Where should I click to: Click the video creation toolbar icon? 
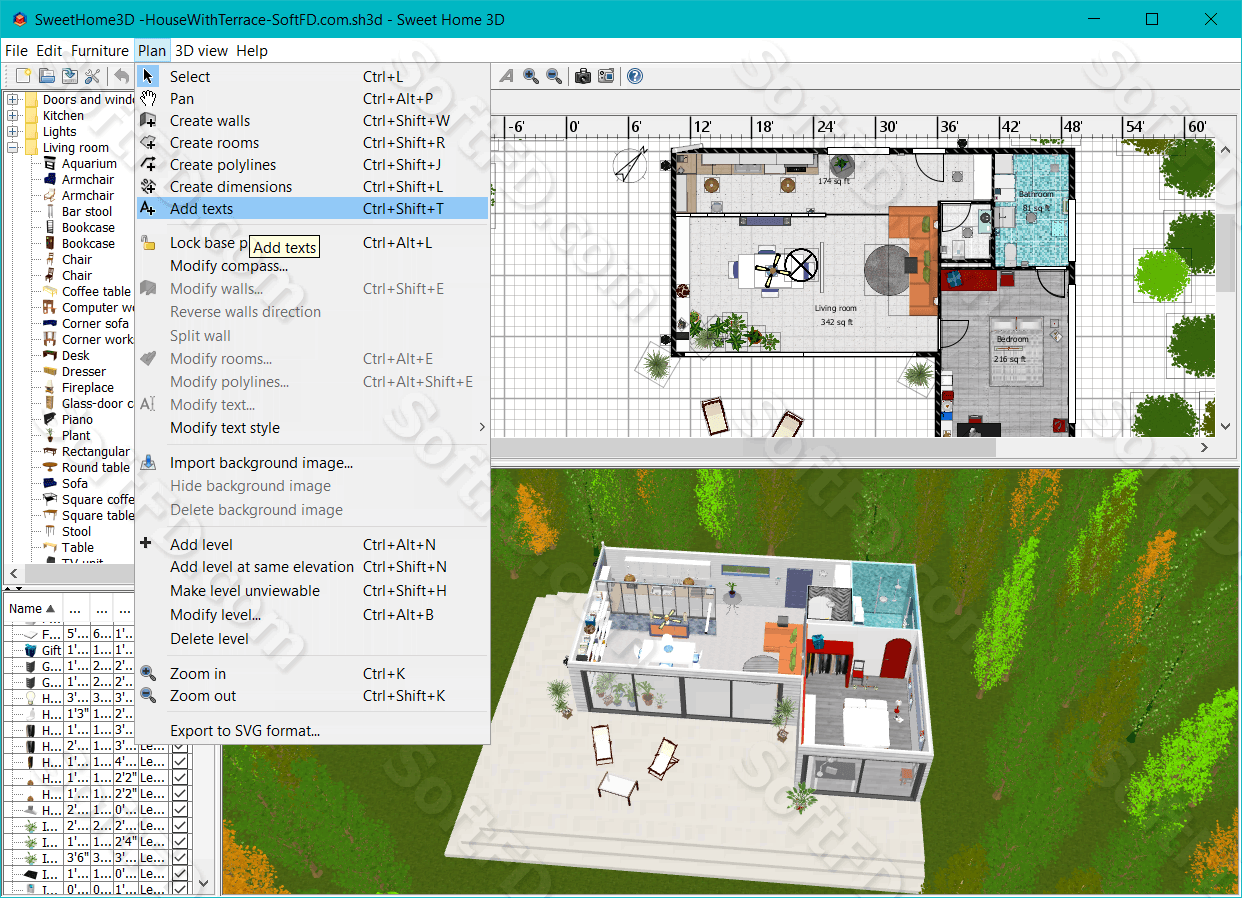(606, 76)
